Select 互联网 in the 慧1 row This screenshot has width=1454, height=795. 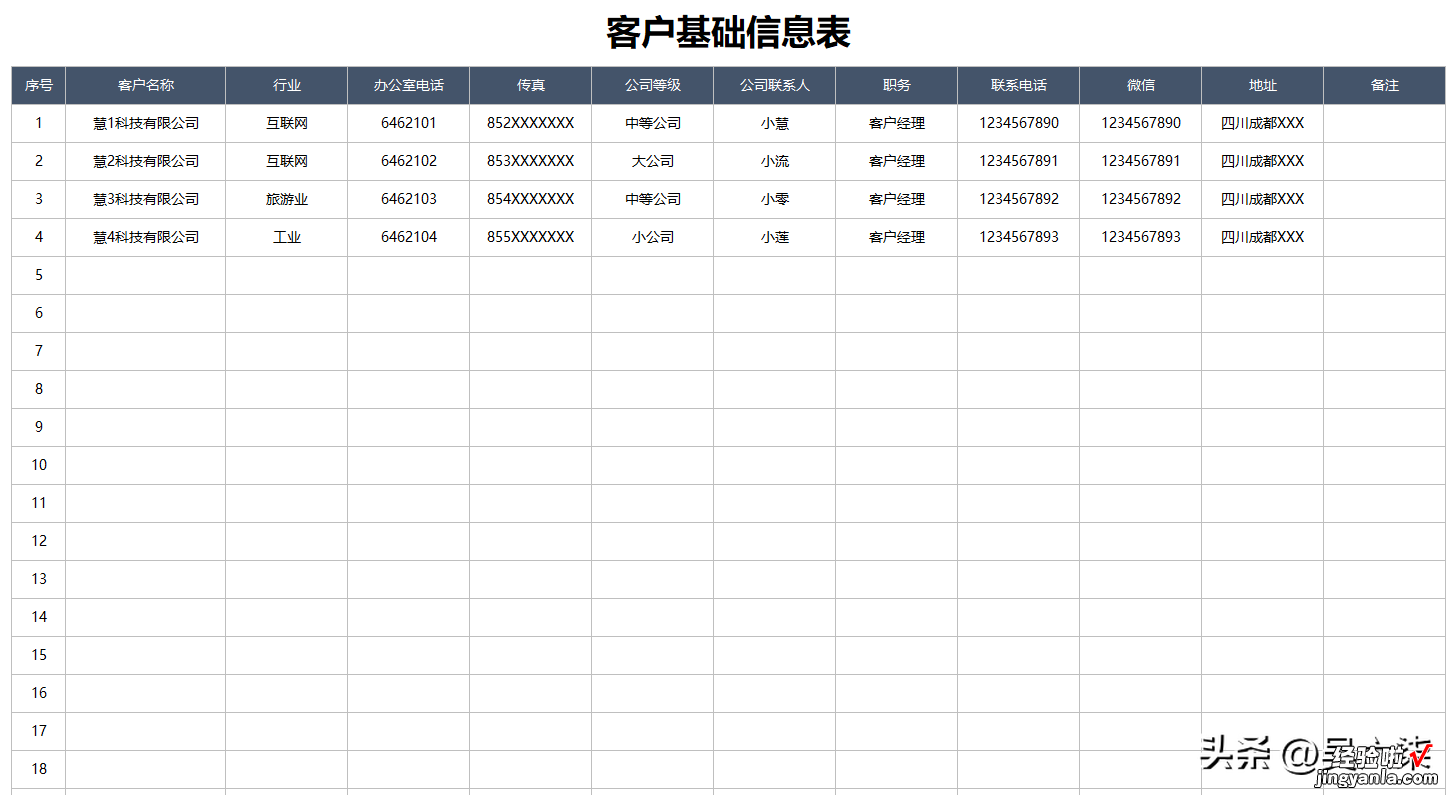(287, 123)
